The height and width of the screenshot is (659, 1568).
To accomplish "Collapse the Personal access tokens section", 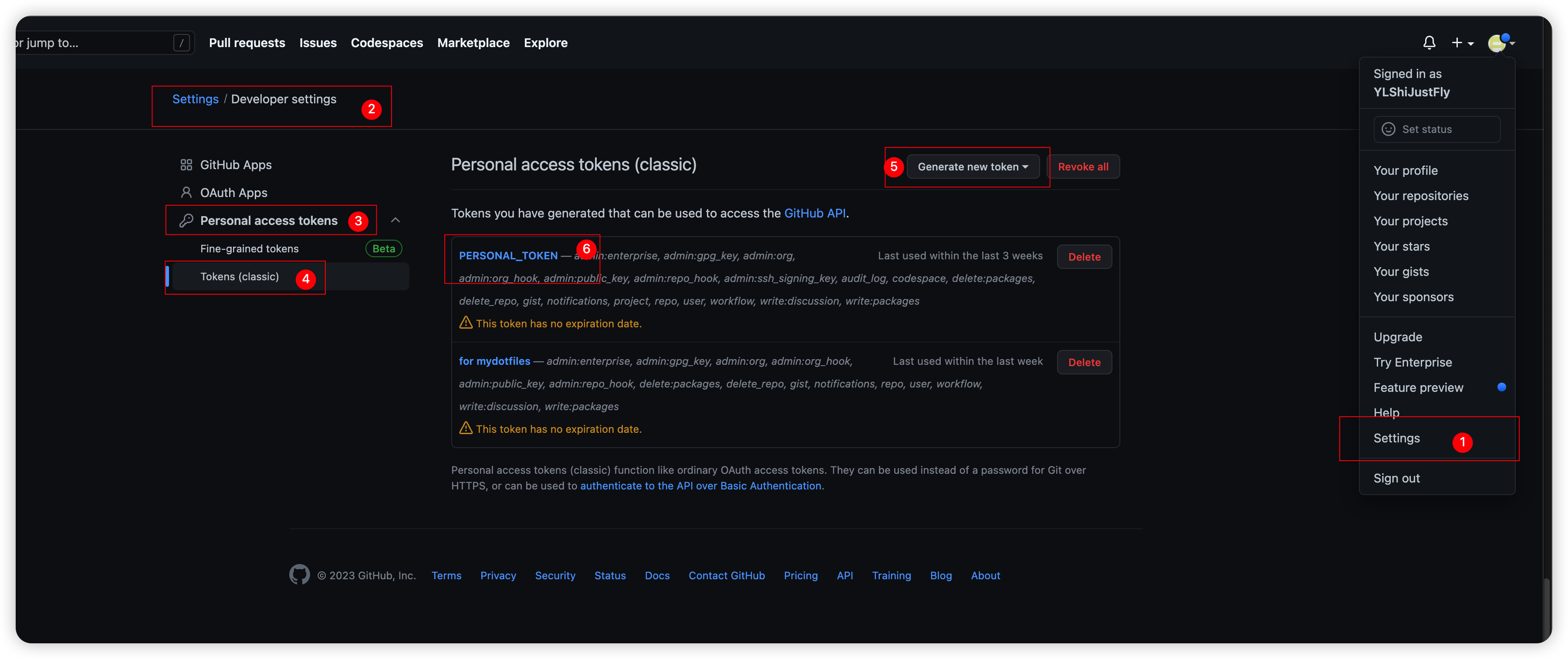I will pos(395,220).
